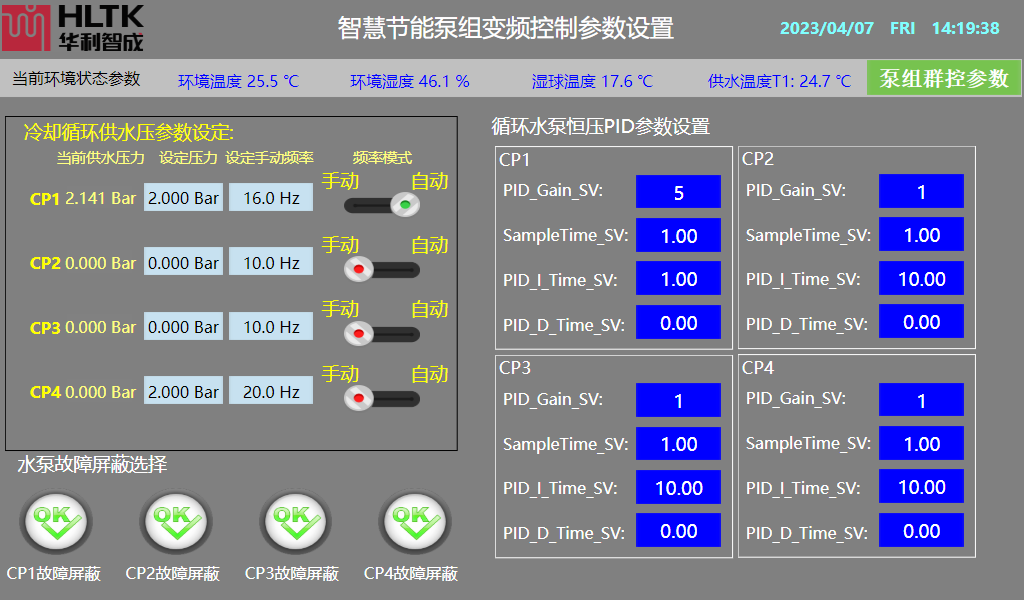Select CP2 PID_I_Time_SV value field
Image resolution: width=1024 pixels, height=600 pixels.
[x=921, y=279]
